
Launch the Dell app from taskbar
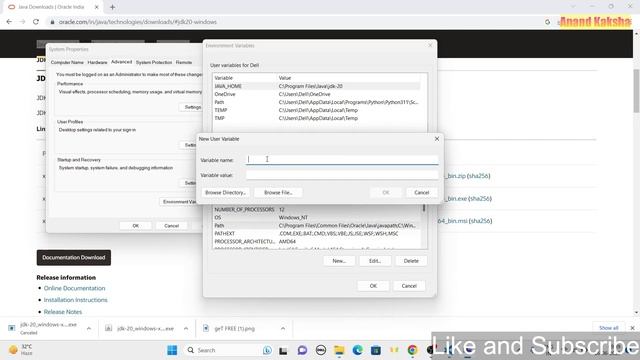(321, 350)
